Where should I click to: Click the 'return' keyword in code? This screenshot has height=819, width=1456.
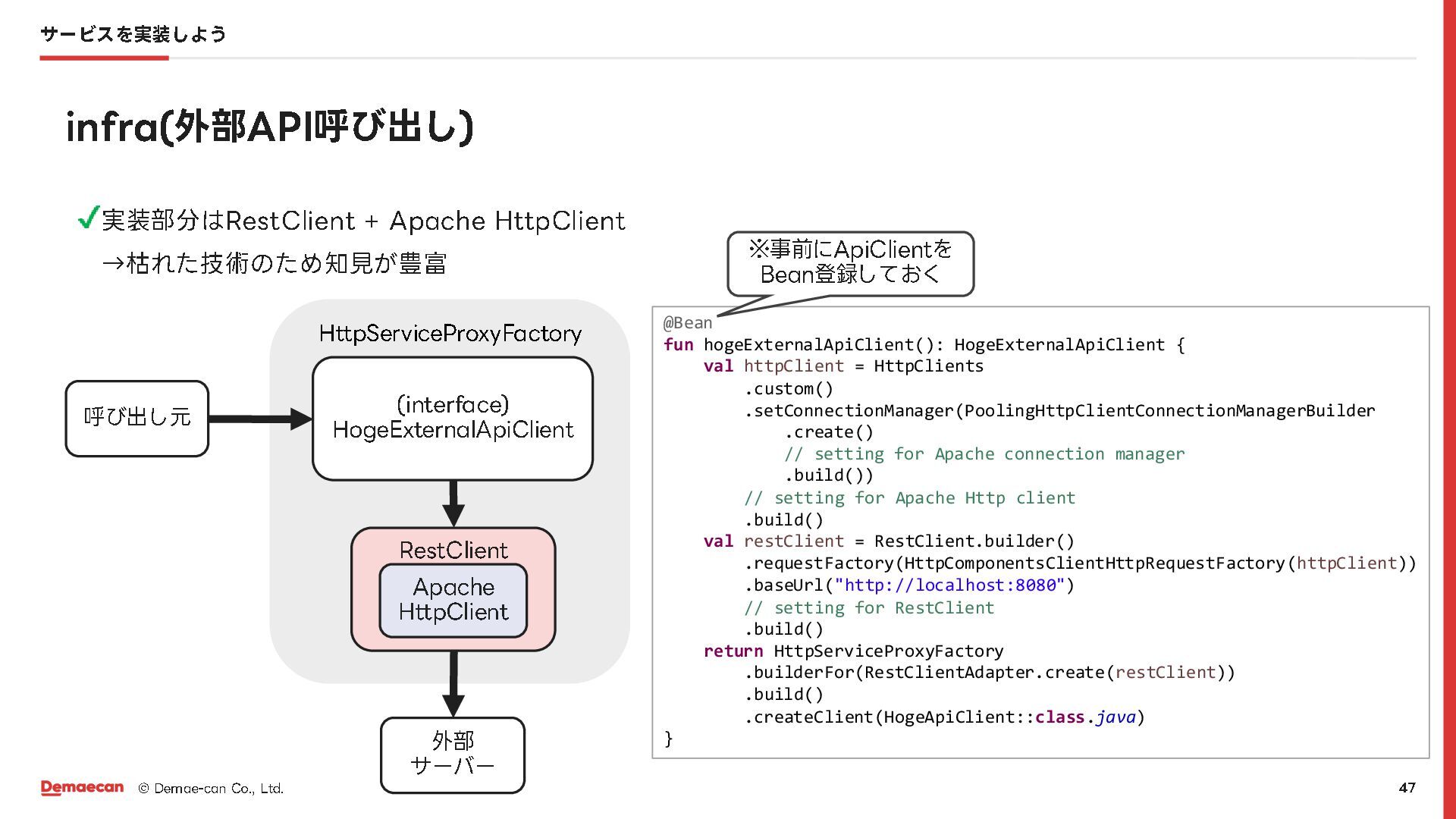pos(733,651)
